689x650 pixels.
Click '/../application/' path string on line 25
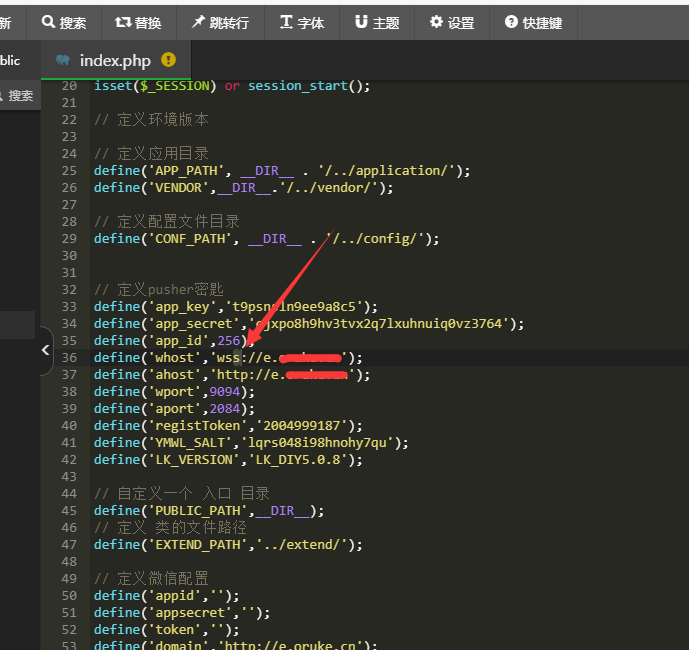pyautogui.click(x=388, y=171)
